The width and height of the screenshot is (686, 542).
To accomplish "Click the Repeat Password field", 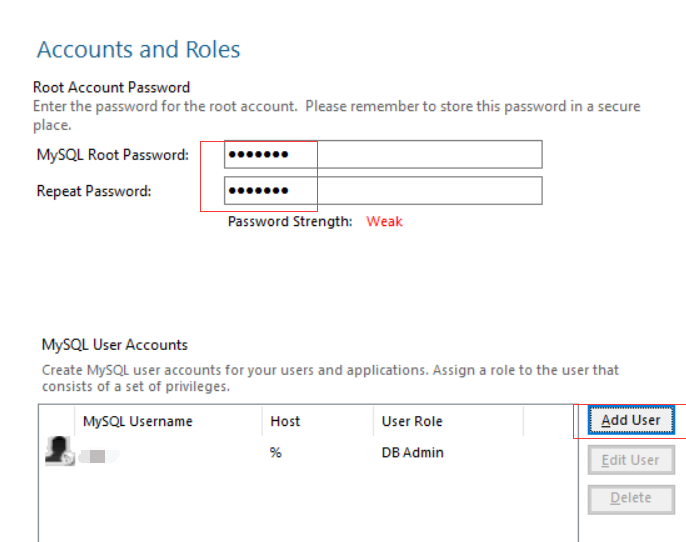I will click(383, 191).
